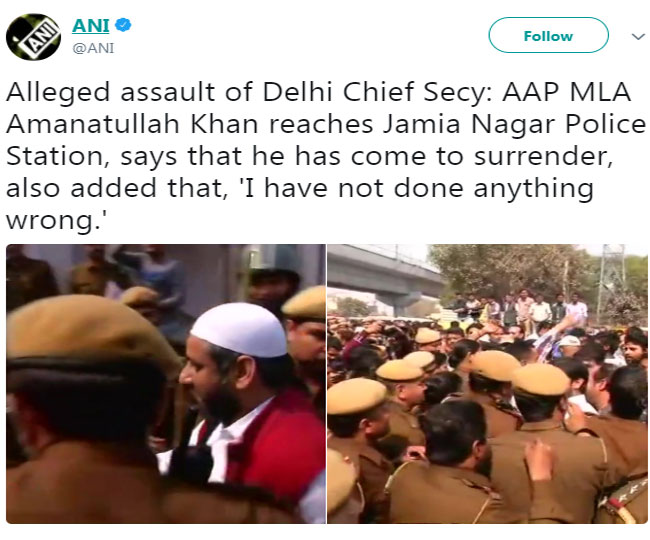Open the left photo of the capped man

click(165, 384)
